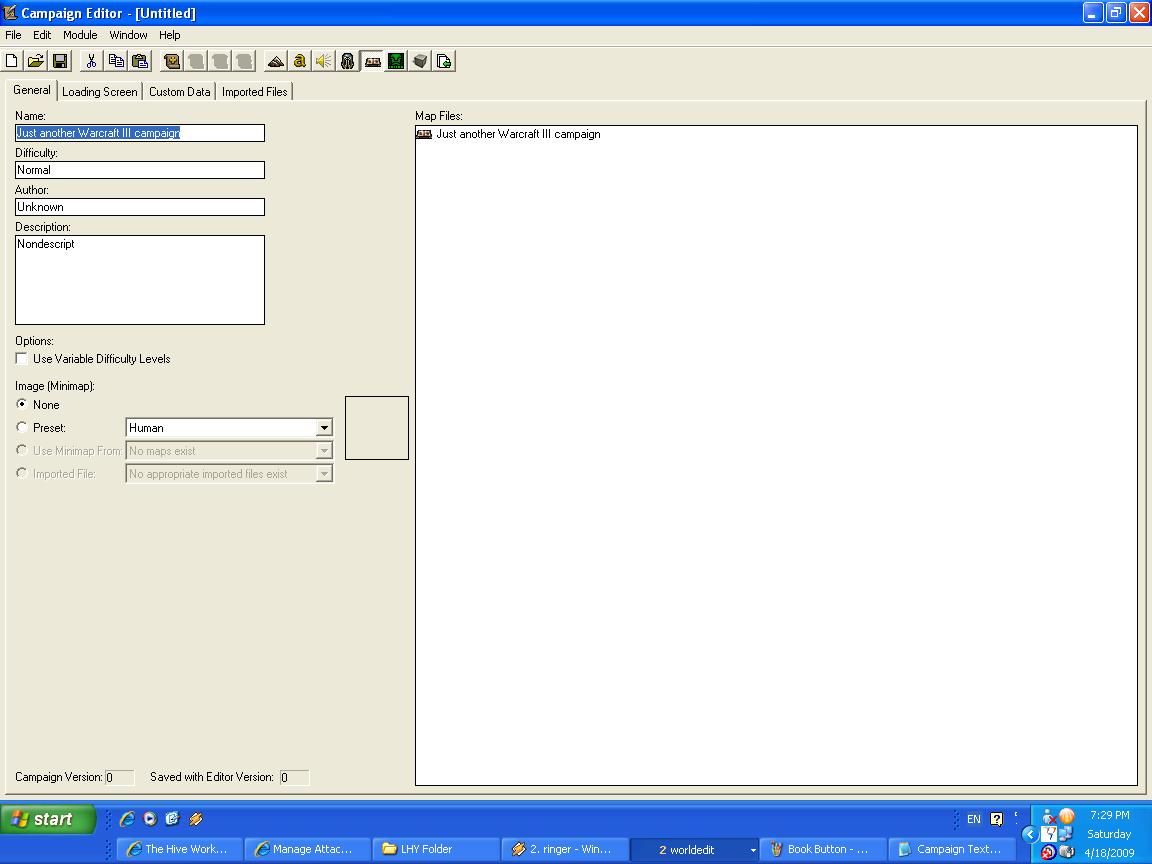The width and height of the screenshot is (1152, 864).
Task: Switch to Campaign Text... taskbar window
Action: click(x=951, y=849)
